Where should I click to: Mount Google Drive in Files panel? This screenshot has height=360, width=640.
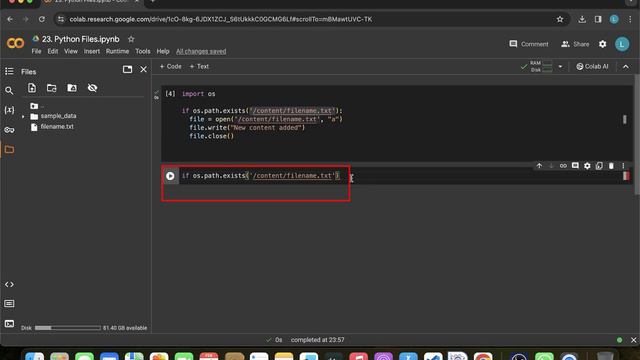point(72,88)
